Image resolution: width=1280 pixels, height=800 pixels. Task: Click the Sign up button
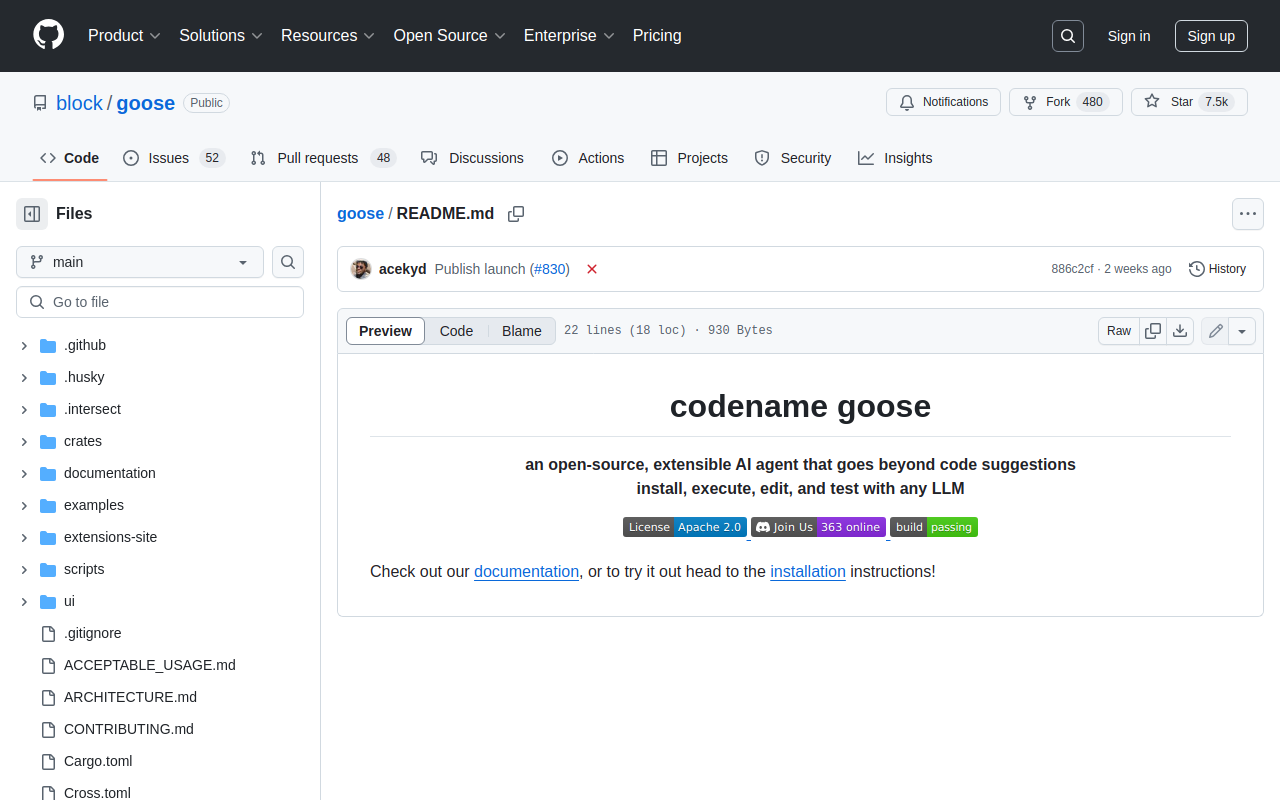(1211, 36)
